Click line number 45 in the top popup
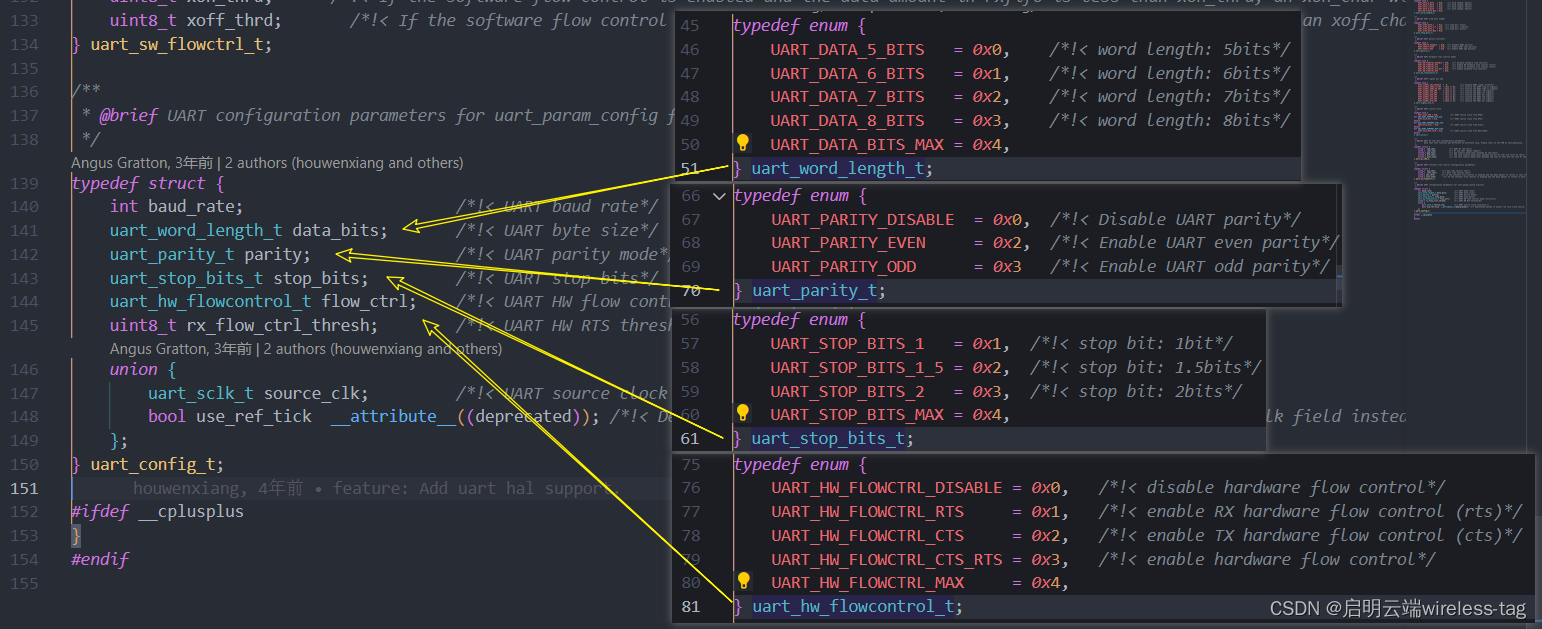This screenshot has height=629, width=1542. click(x=690, y=25)
